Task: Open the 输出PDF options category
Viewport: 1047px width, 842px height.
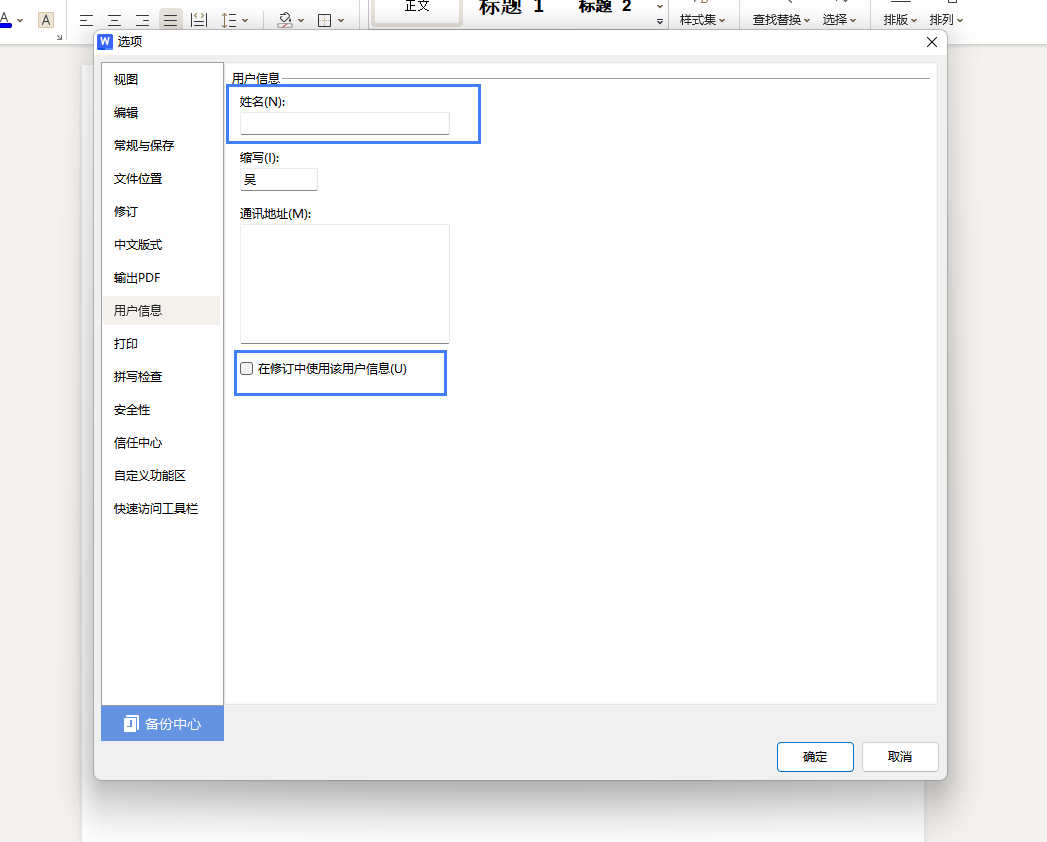Action: [x=162, y=278]
